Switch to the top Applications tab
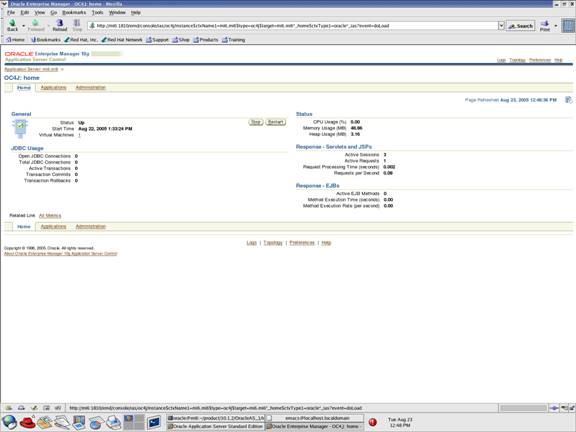This screenshot has width=576, height=432. click(53, 87)
